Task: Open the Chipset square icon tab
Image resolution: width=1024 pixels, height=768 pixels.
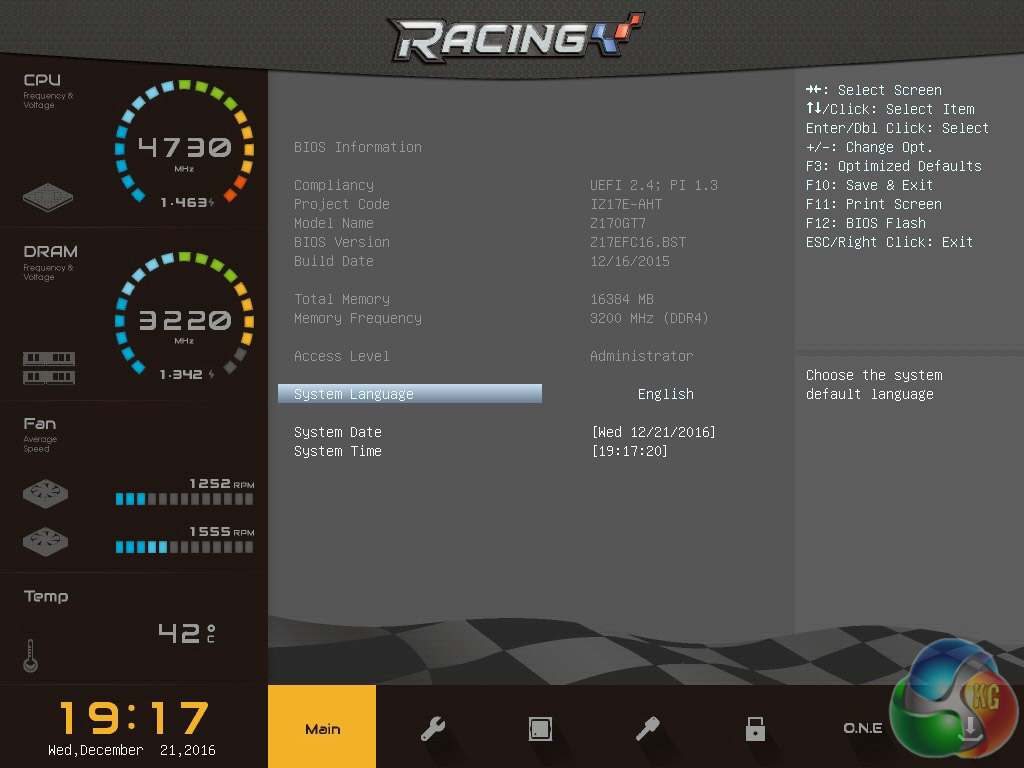Action: click(x=540, y=729)
